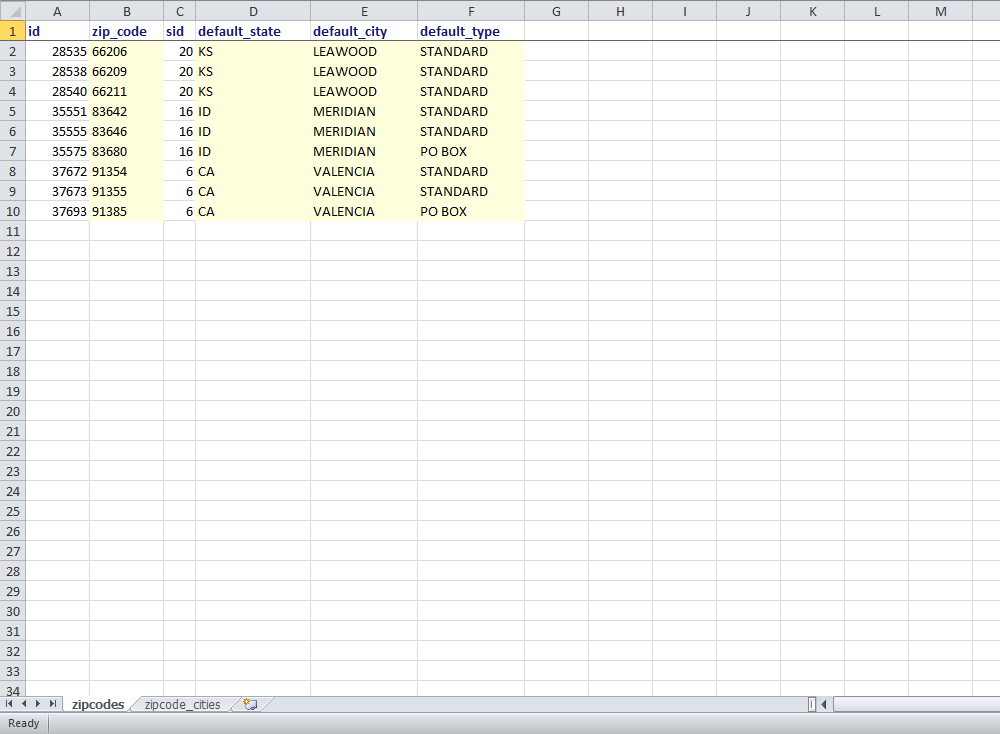The width and height of the screenshot is (1000, 734).
Task: Select the zipcodes sheet tab
Action: (x=98, y=705)
